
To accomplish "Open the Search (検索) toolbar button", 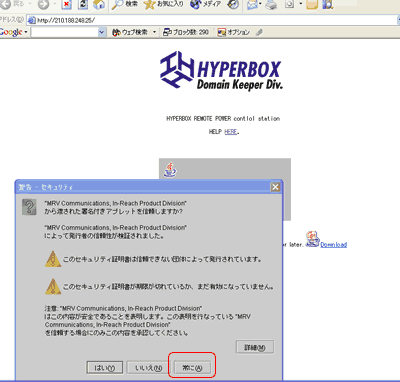I will 125,4.
